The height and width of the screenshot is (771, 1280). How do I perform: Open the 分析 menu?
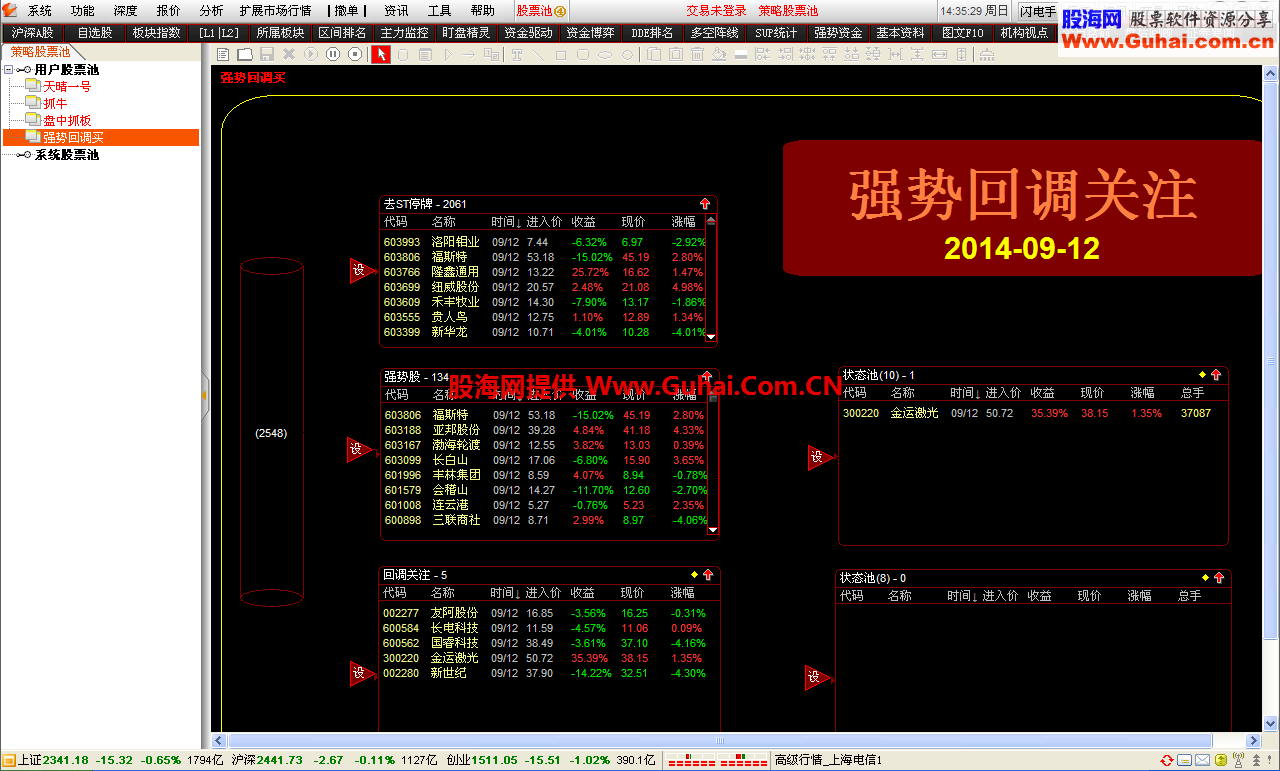(211, 11)
